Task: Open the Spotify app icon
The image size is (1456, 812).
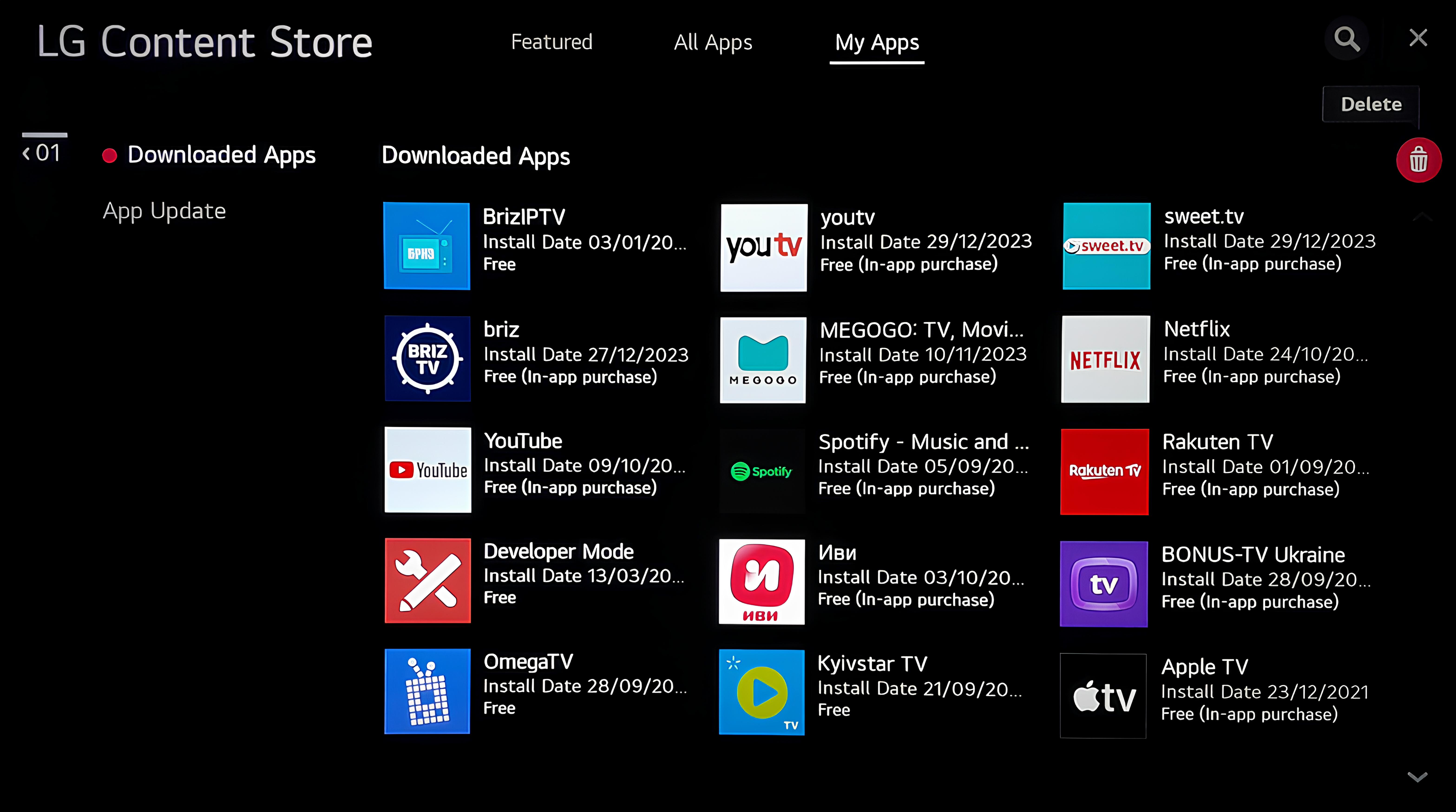Action: pos(762,471)
